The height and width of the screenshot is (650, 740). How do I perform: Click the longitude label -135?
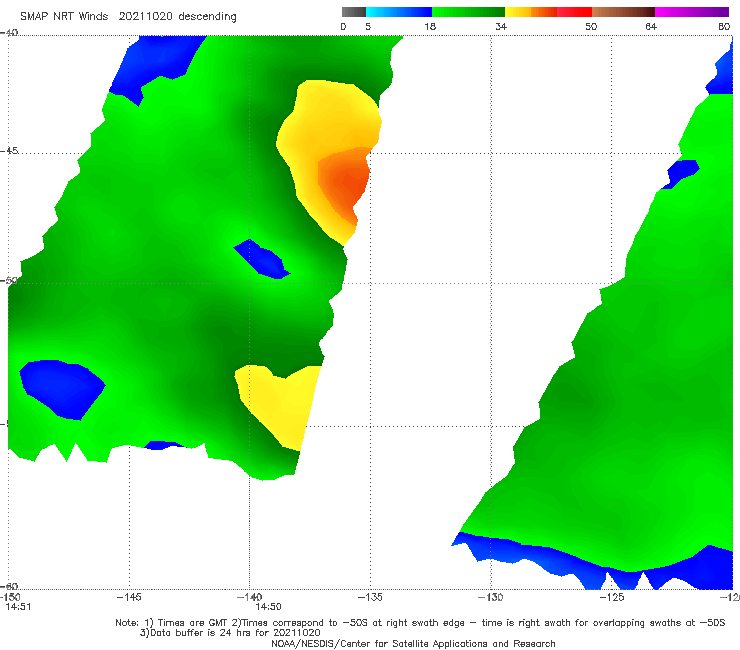(370, 597)
